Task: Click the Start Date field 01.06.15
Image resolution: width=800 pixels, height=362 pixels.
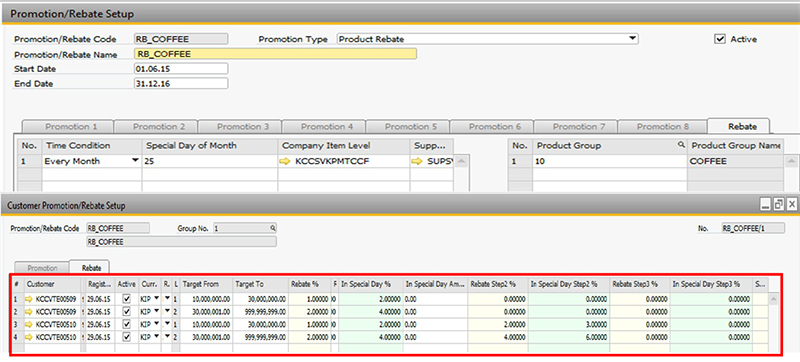Action: (181, 69)
